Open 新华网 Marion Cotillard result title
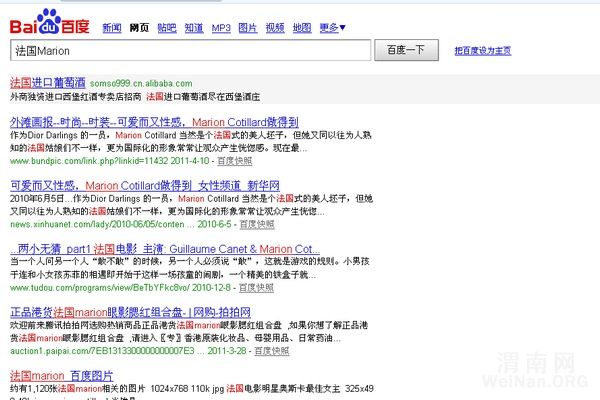 tap(145, 186)
